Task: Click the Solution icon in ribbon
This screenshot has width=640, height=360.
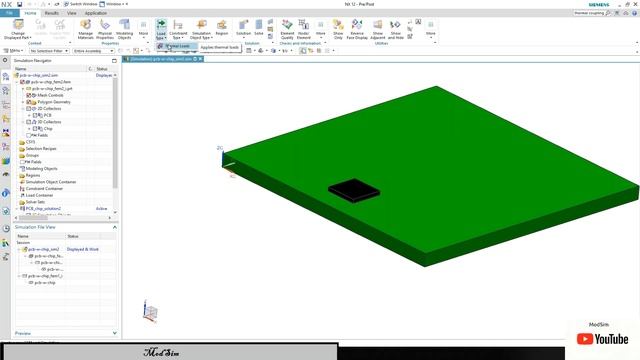Action: click(244, 24)
